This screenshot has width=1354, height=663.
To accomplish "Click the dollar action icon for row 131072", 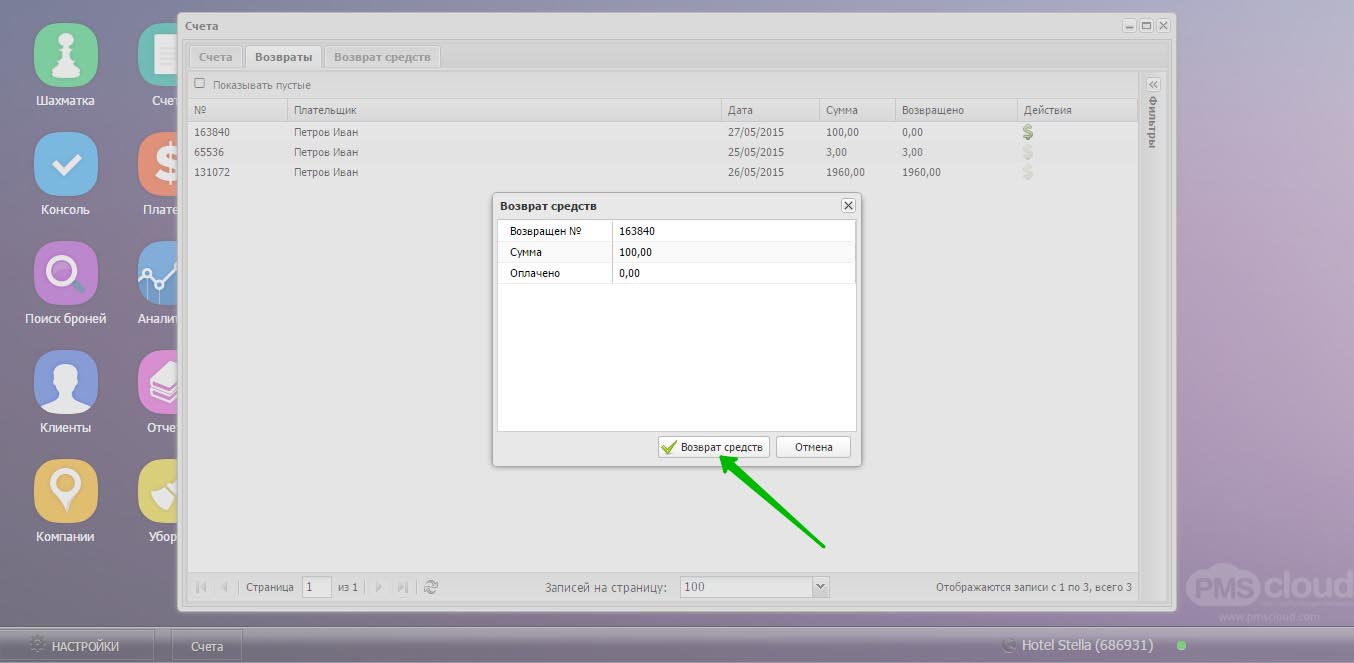I will click(x=1027, y=172).
